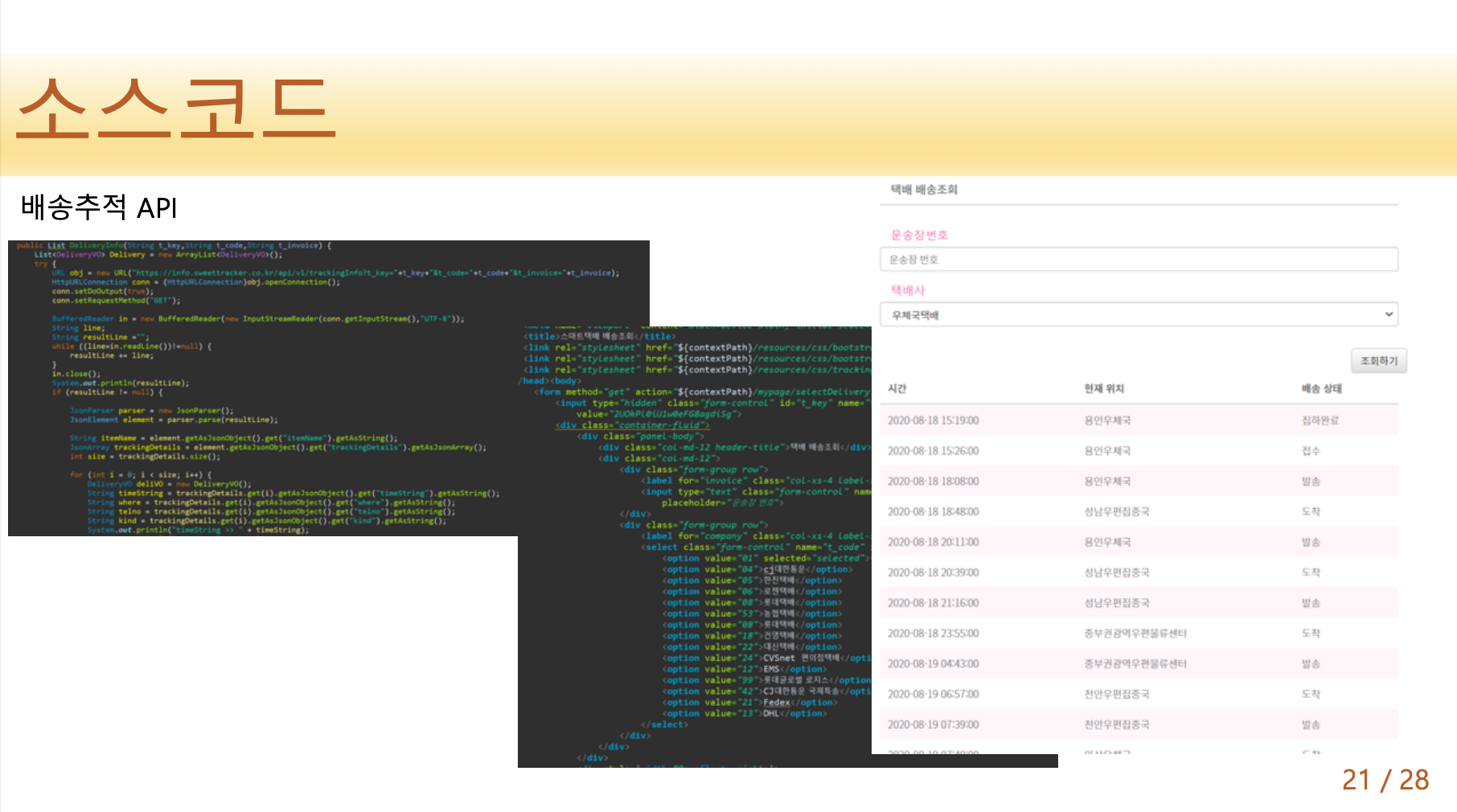Click 용인우체국 in the 20:11:00 row

[x=1107, y=542]
